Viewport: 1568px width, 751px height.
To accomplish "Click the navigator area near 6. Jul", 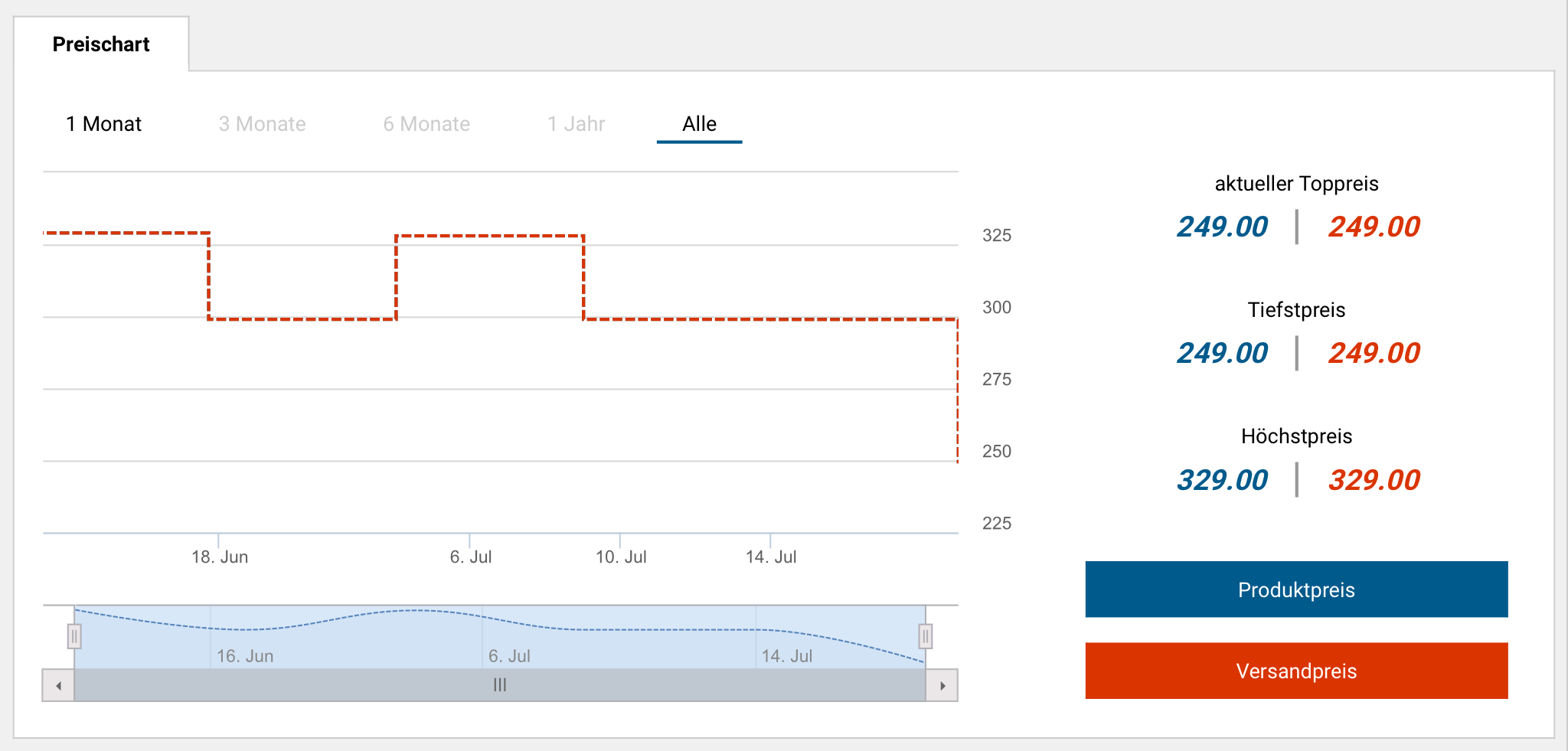I will (x=509, y=655).
